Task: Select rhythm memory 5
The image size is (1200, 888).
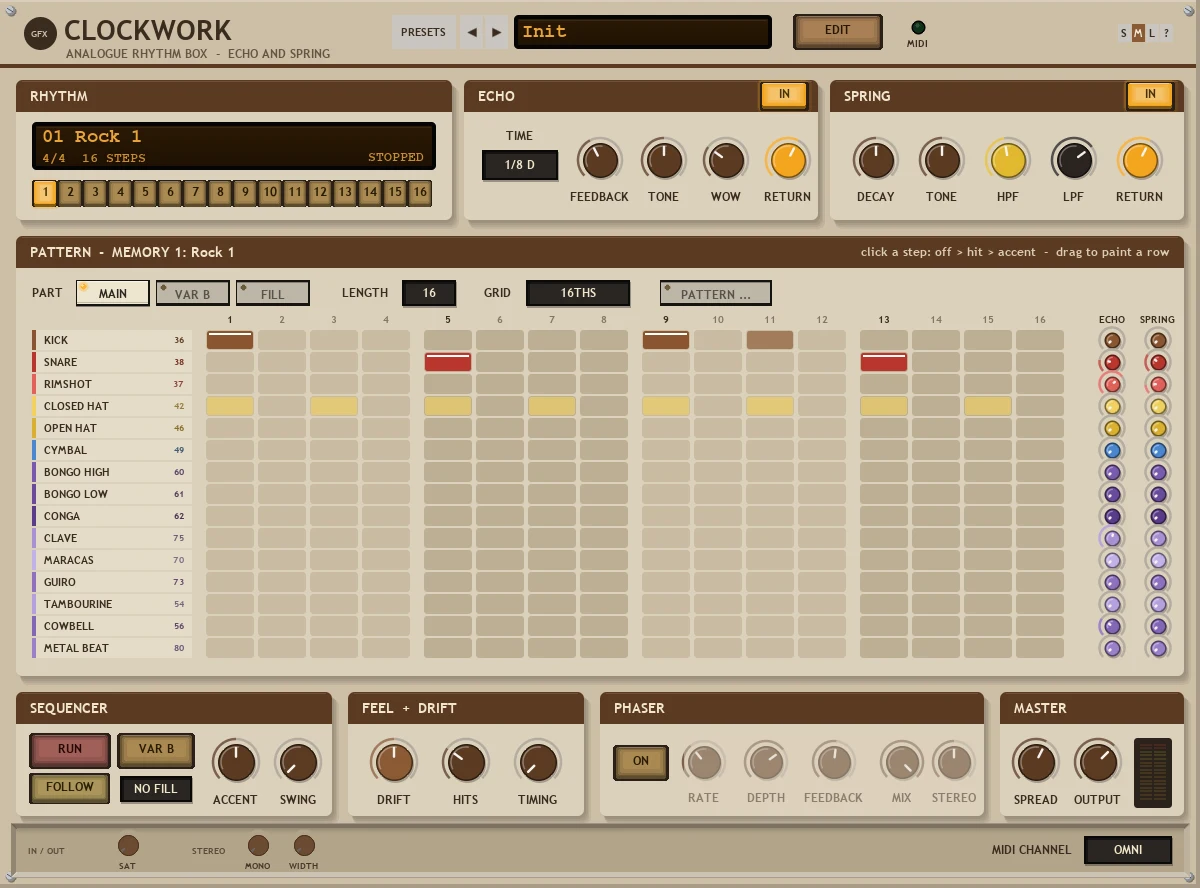Action: (x=145, y=192)
